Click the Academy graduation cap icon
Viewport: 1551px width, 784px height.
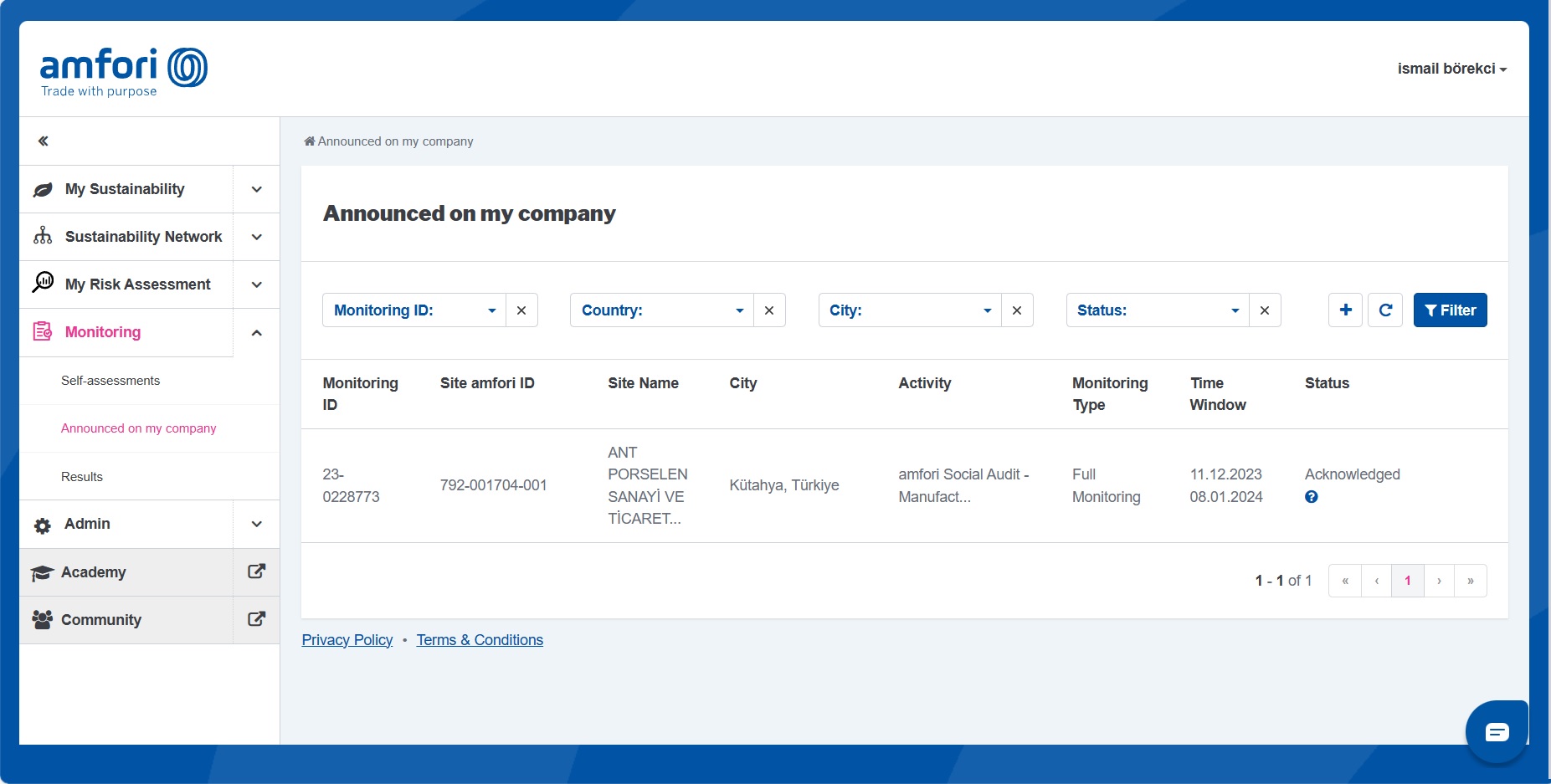tap(42, 573)
